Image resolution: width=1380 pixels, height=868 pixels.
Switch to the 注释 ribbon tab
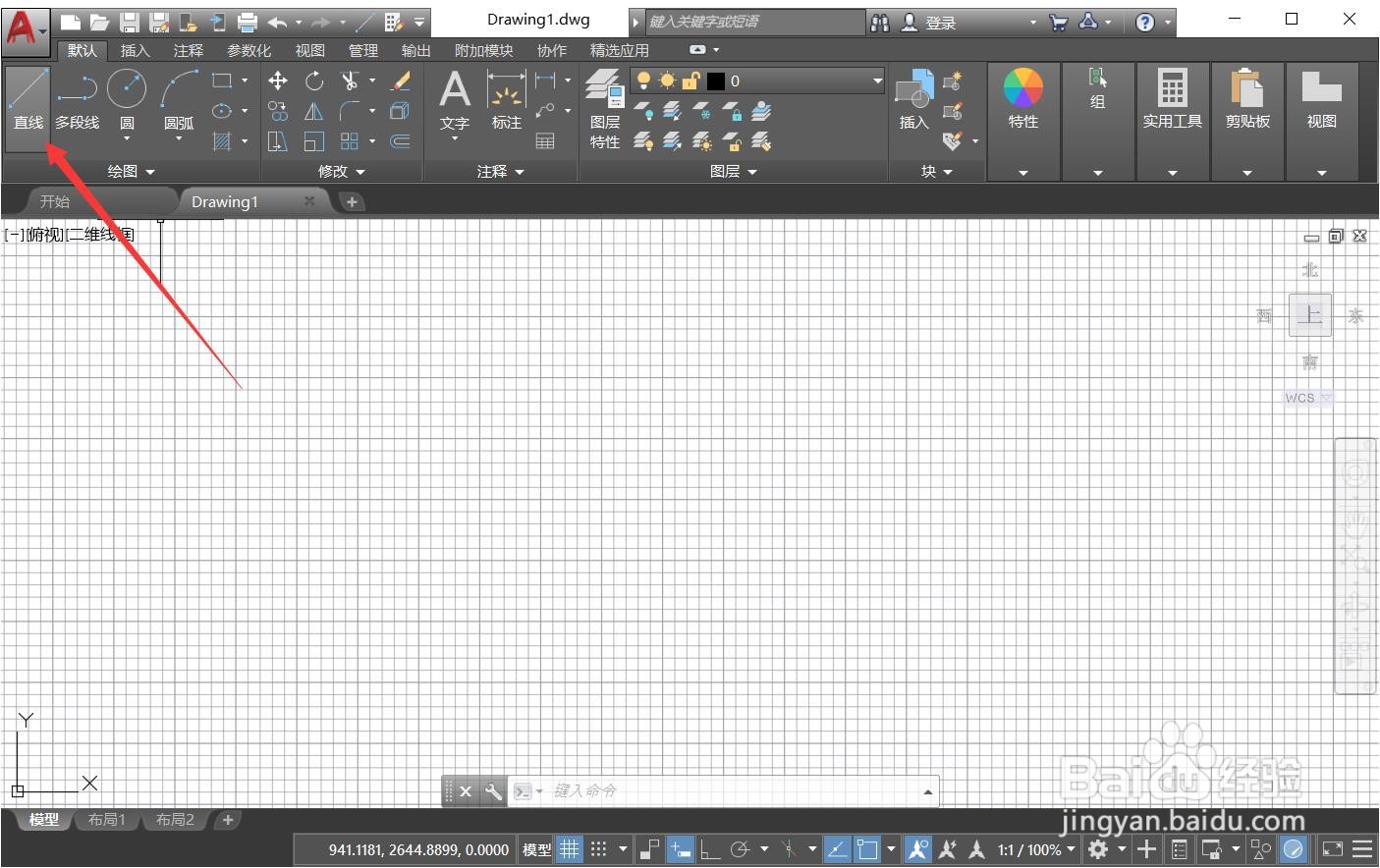[x=188, y=50]
